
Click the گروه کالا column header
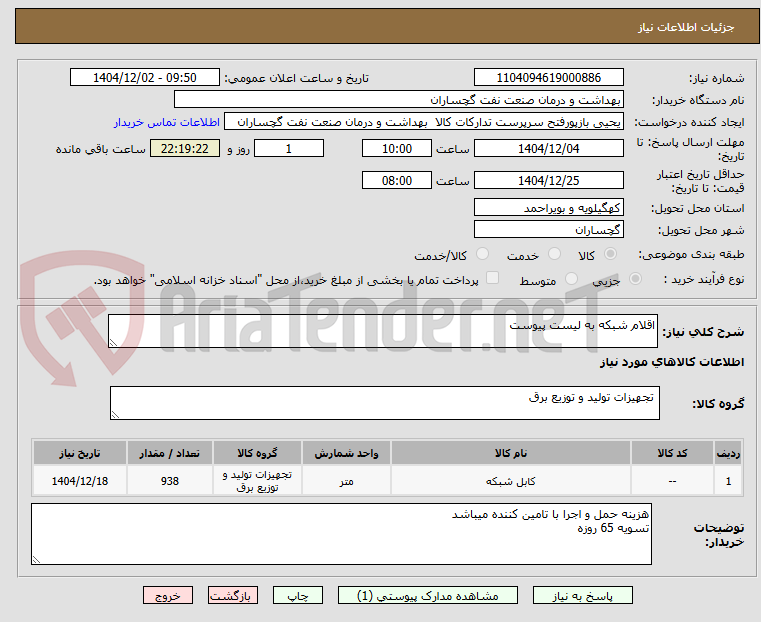(x=257, y=453)
